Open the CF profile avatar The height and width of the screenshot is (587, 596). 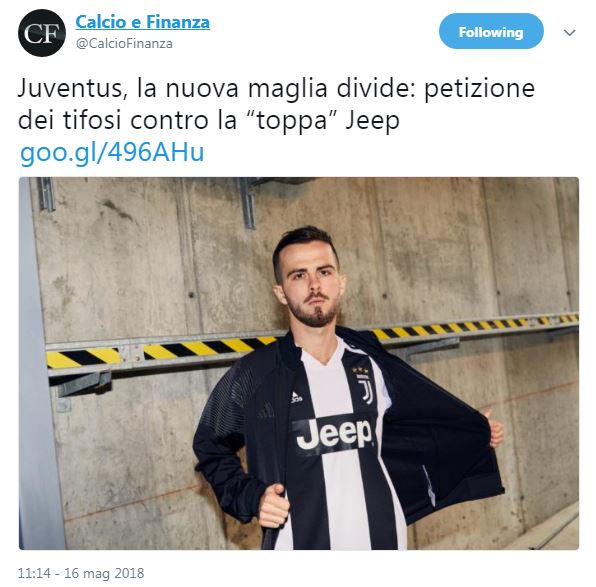click(x=42, y=33)
